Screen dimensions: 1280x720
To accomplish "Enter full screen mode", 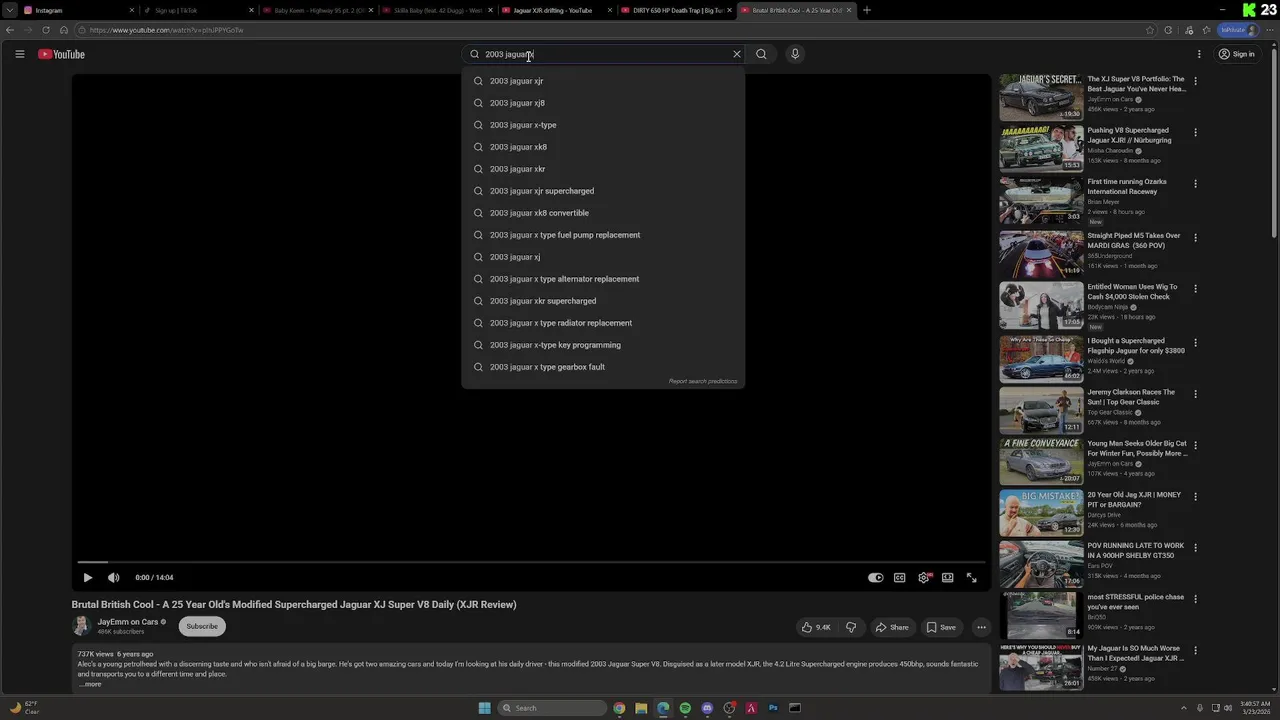I will point(971,577).
